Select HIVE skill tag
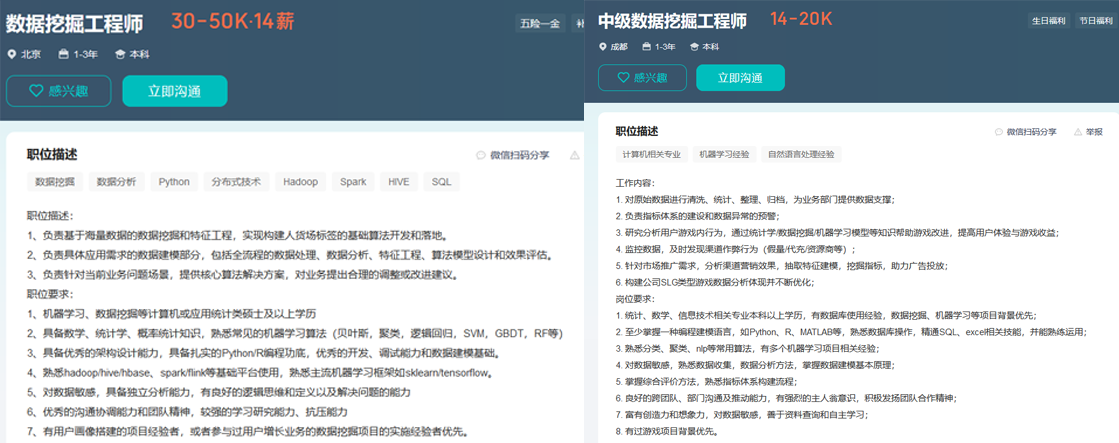Screen dimensions: 1119x443 coord(399,182)
